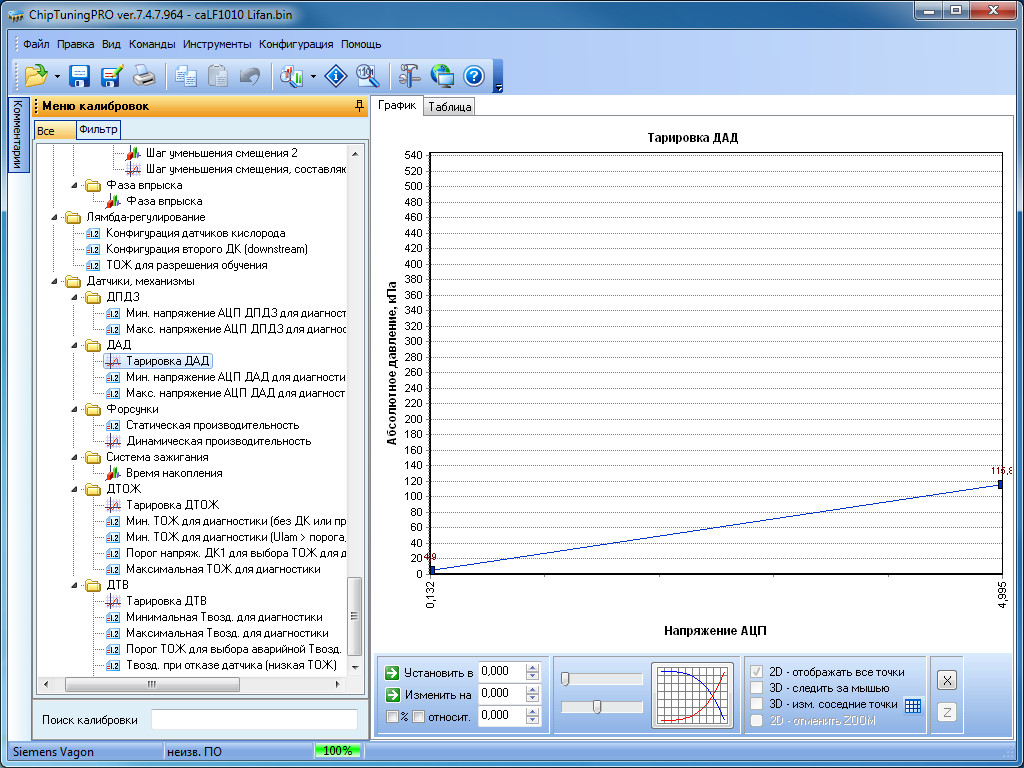Enable '3D - следить за мышью' checkbox
The image size is (1024, 768).
click(757, 688)
